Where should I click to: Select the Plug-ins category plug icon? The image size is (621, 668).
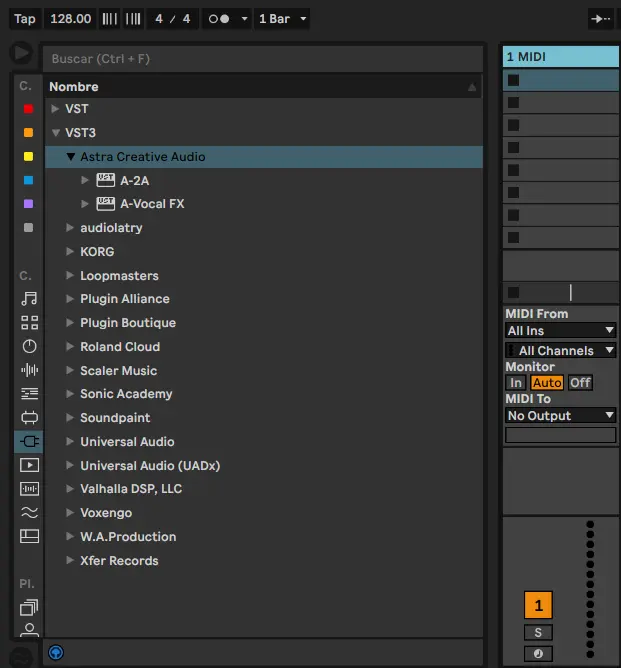pos(29,441)
